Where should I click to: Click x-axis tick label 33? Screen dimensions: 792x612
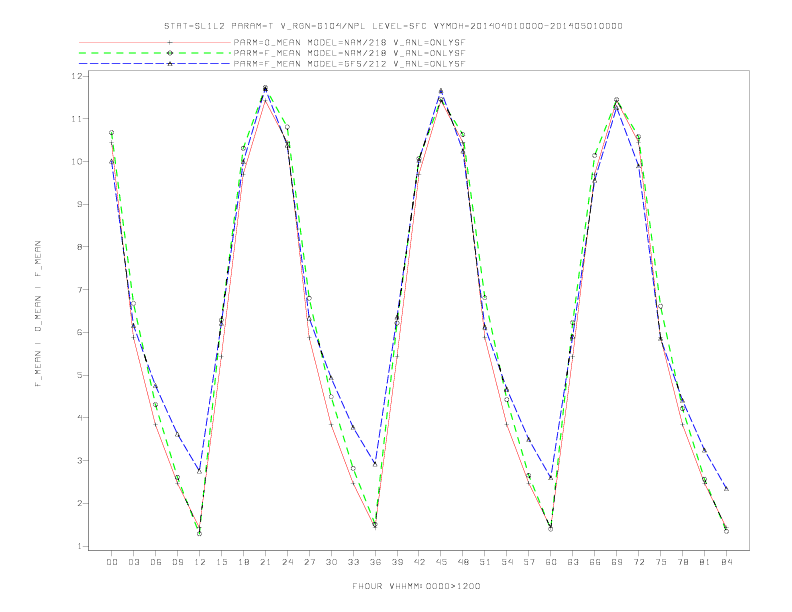(353, 562)
